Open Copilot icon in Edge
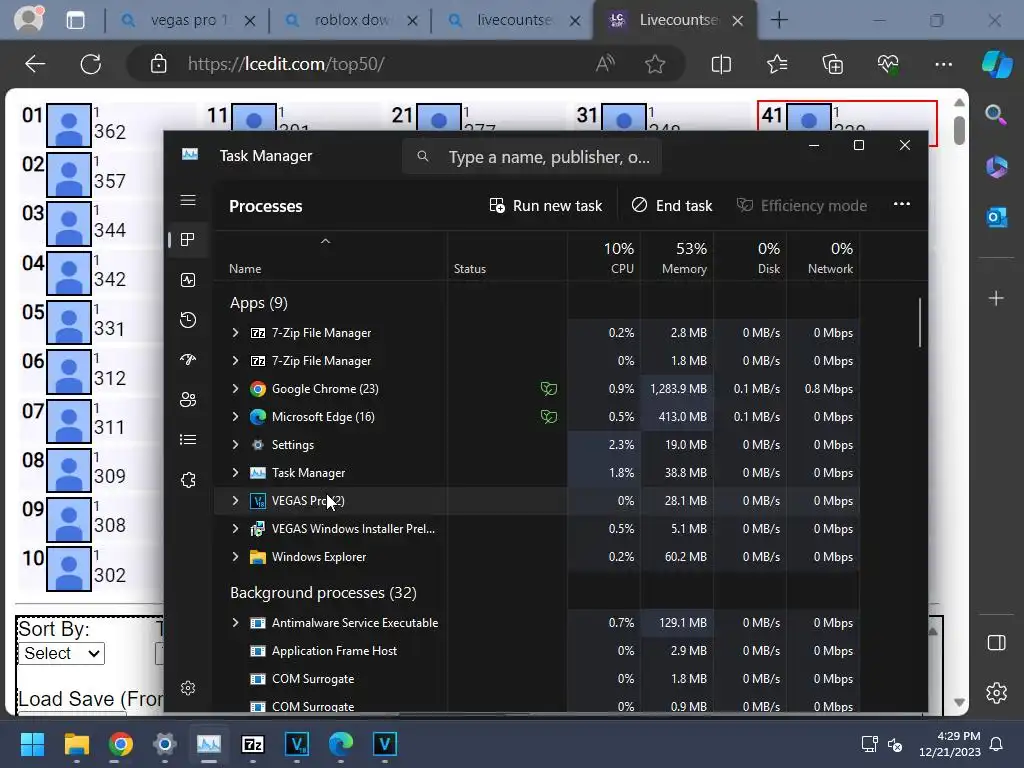 pos(997,64)
